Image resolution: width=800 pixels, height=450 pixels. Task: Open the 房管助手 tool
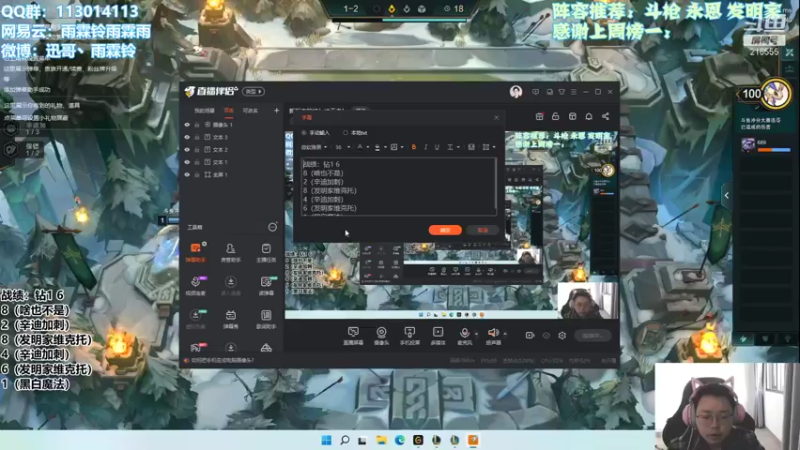pos(231,253)
